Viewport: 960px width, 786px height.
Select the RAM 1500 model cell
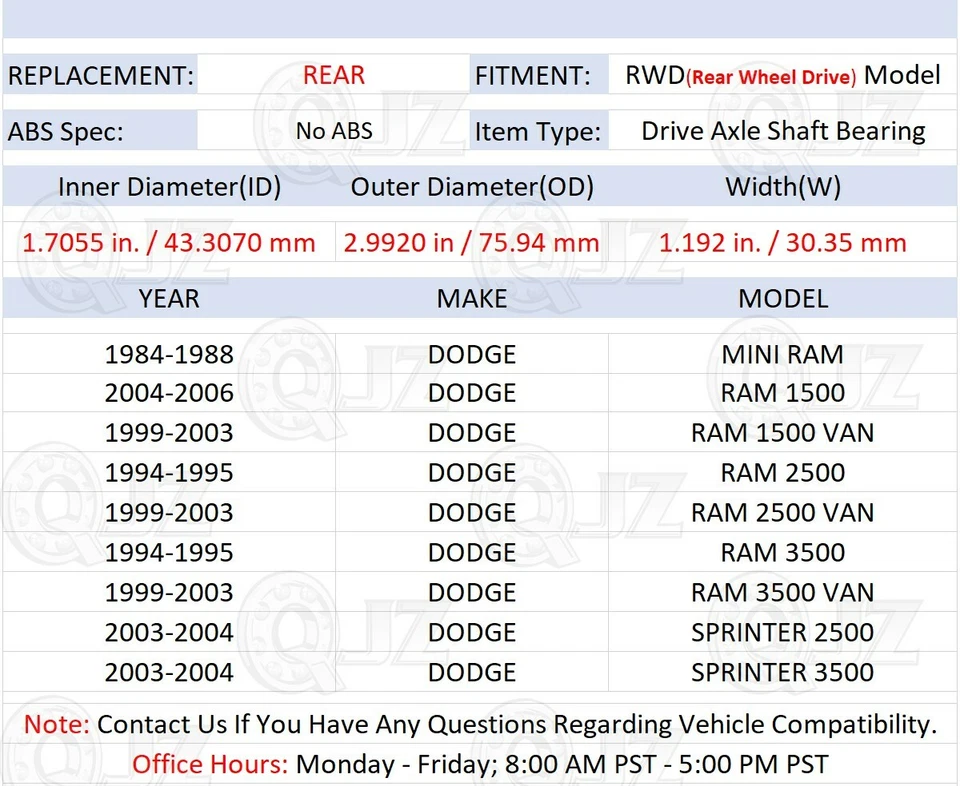tap(782, 392)
